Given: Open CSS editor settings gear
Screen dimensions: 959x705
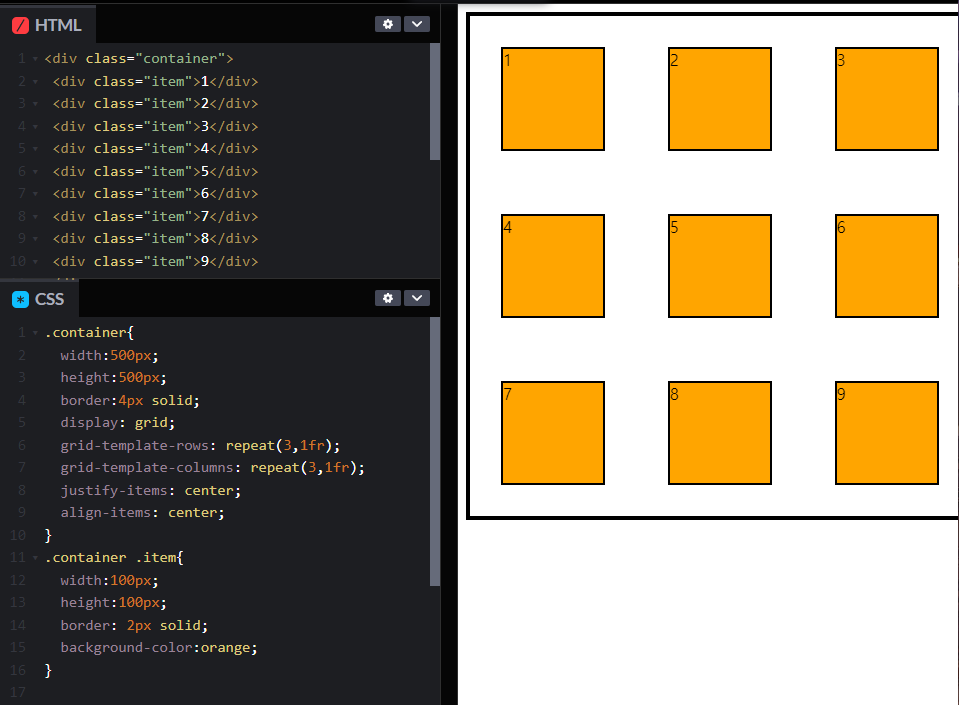Looking at the screenshot, I should (388, 298).
